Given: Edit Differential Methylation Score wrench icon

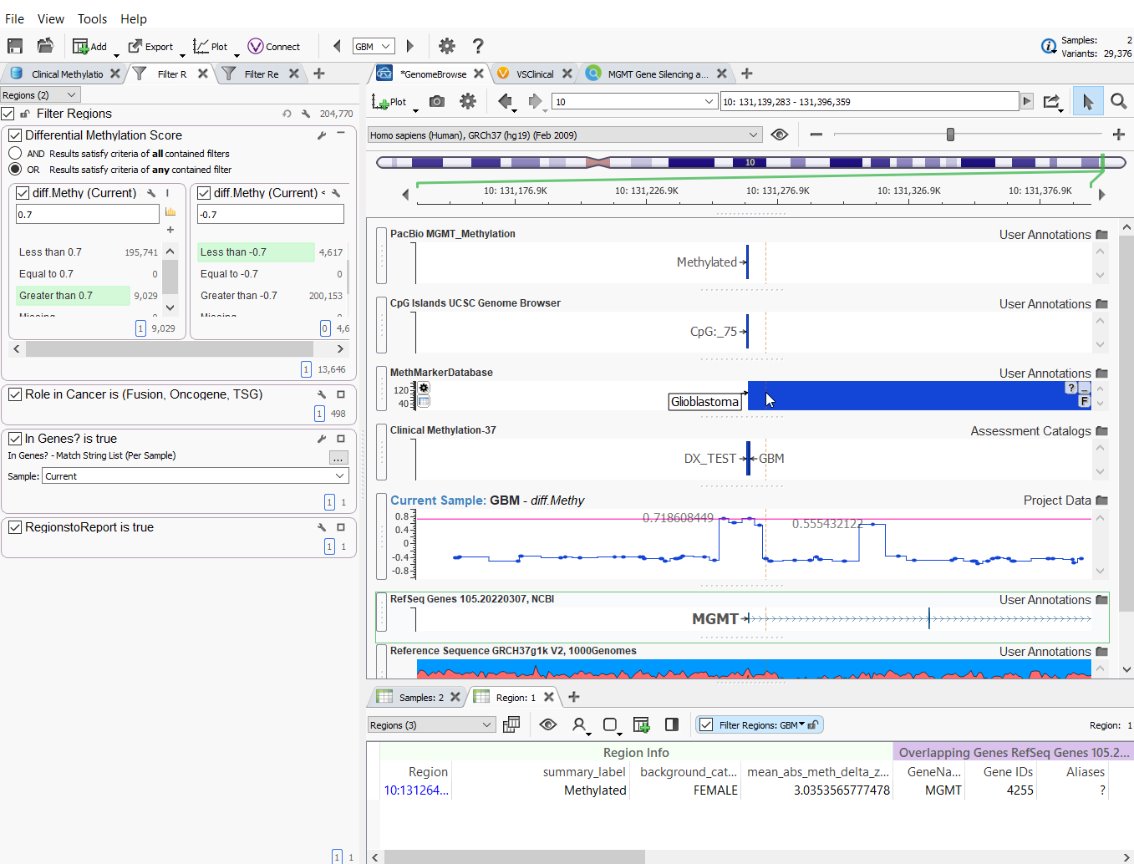Looking at the screenshot, I should coord(322,135).
